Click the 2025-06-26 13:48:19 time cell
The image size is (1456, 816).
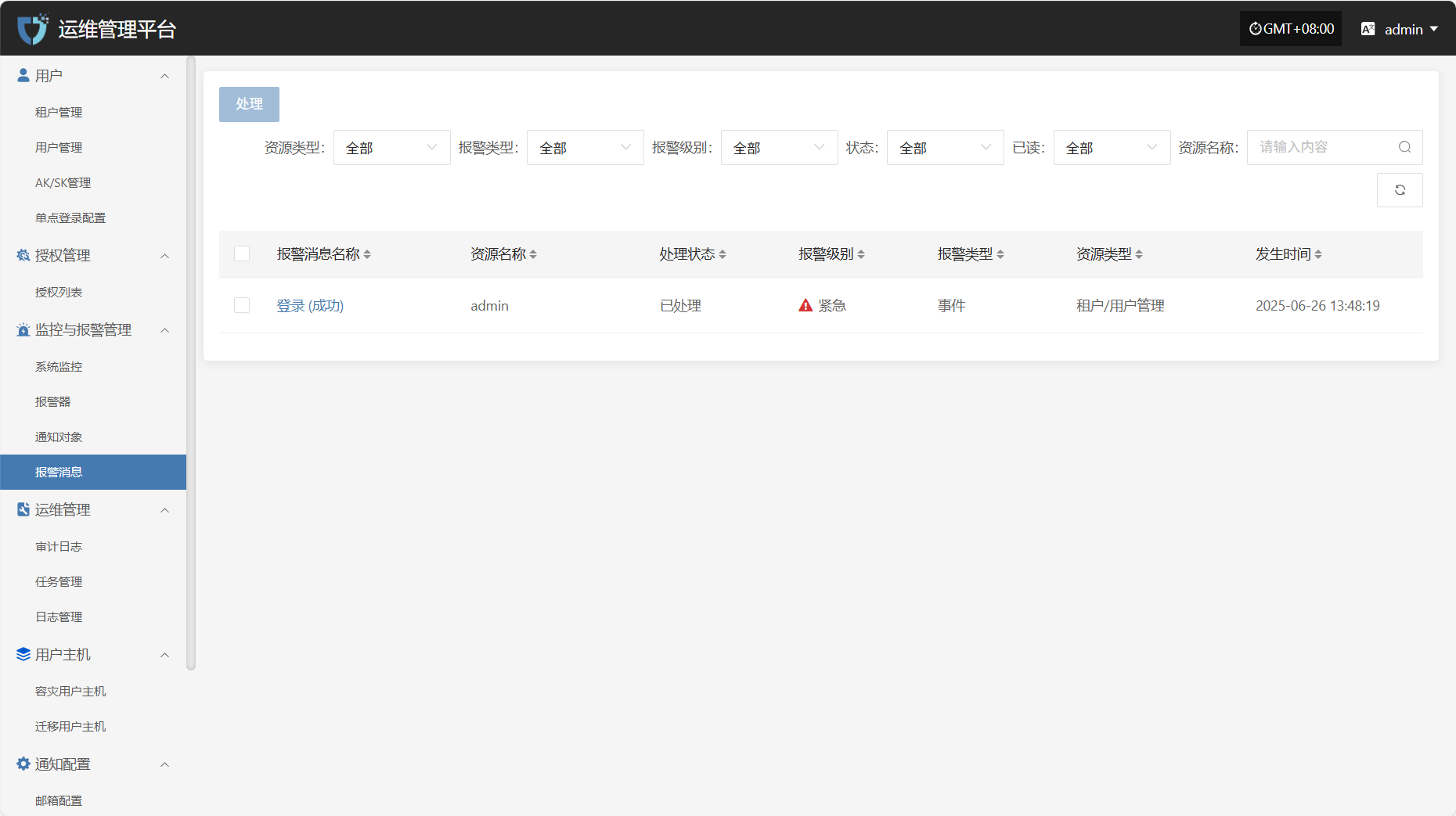point(1317,305)
